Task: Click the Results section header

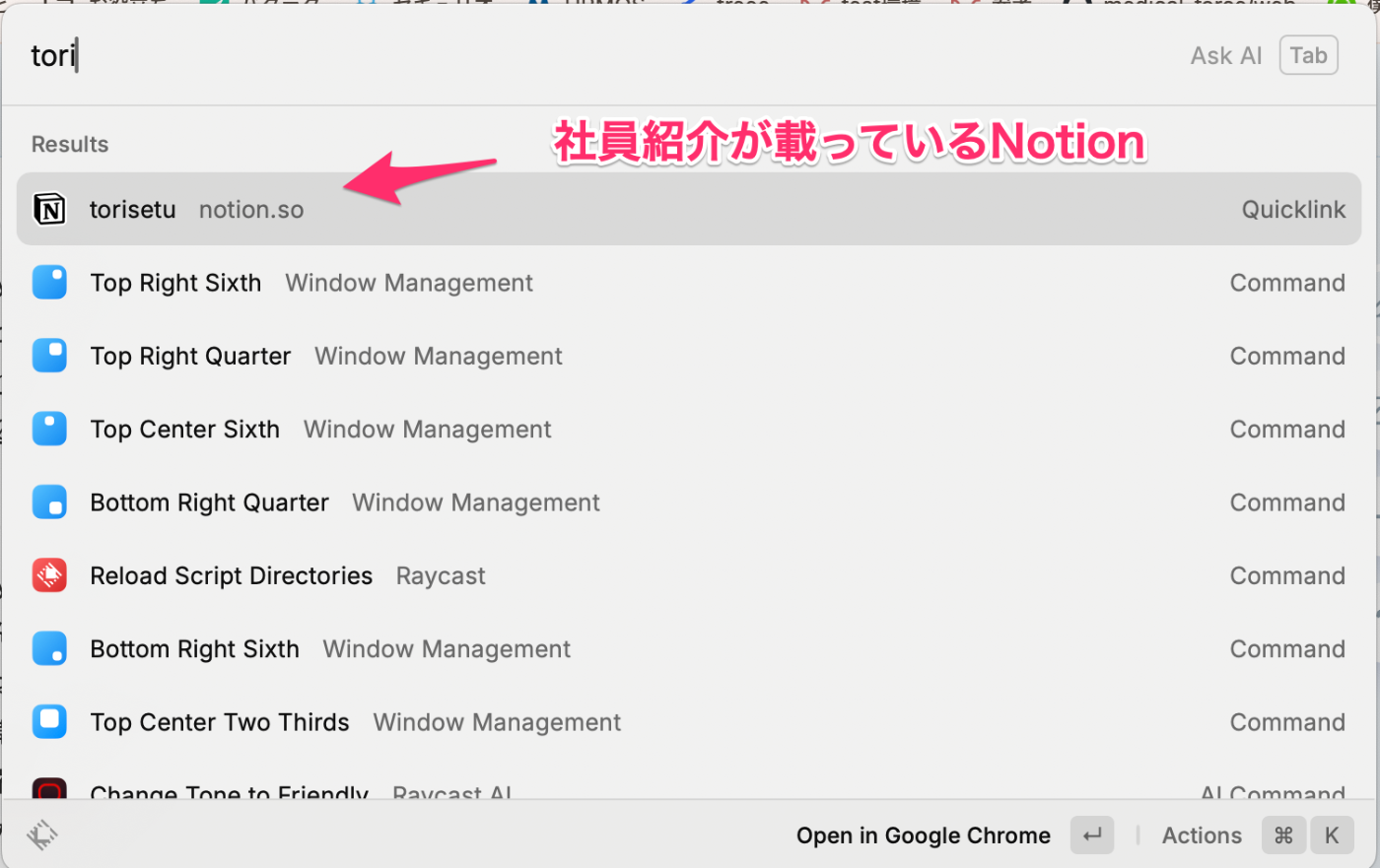Action: coord(70,144)
